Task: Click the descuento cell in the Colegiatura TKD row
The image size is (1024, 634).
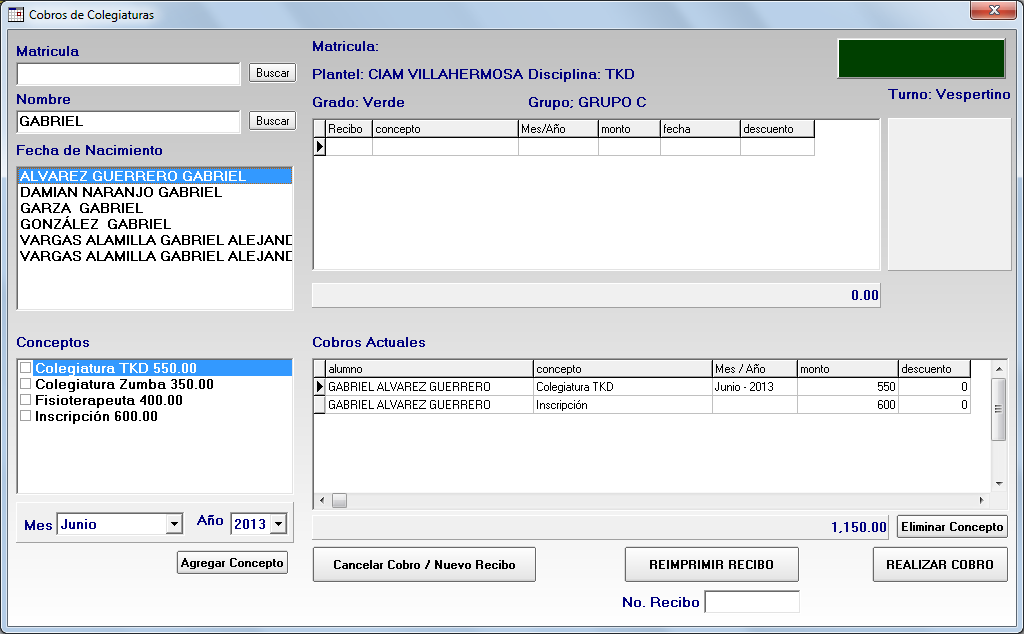Action: (x=935, y=387)
